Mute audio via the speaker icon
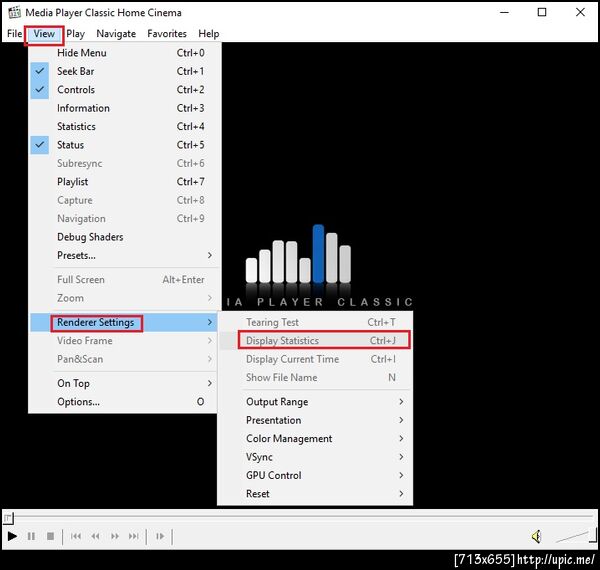 coord(536,536)
